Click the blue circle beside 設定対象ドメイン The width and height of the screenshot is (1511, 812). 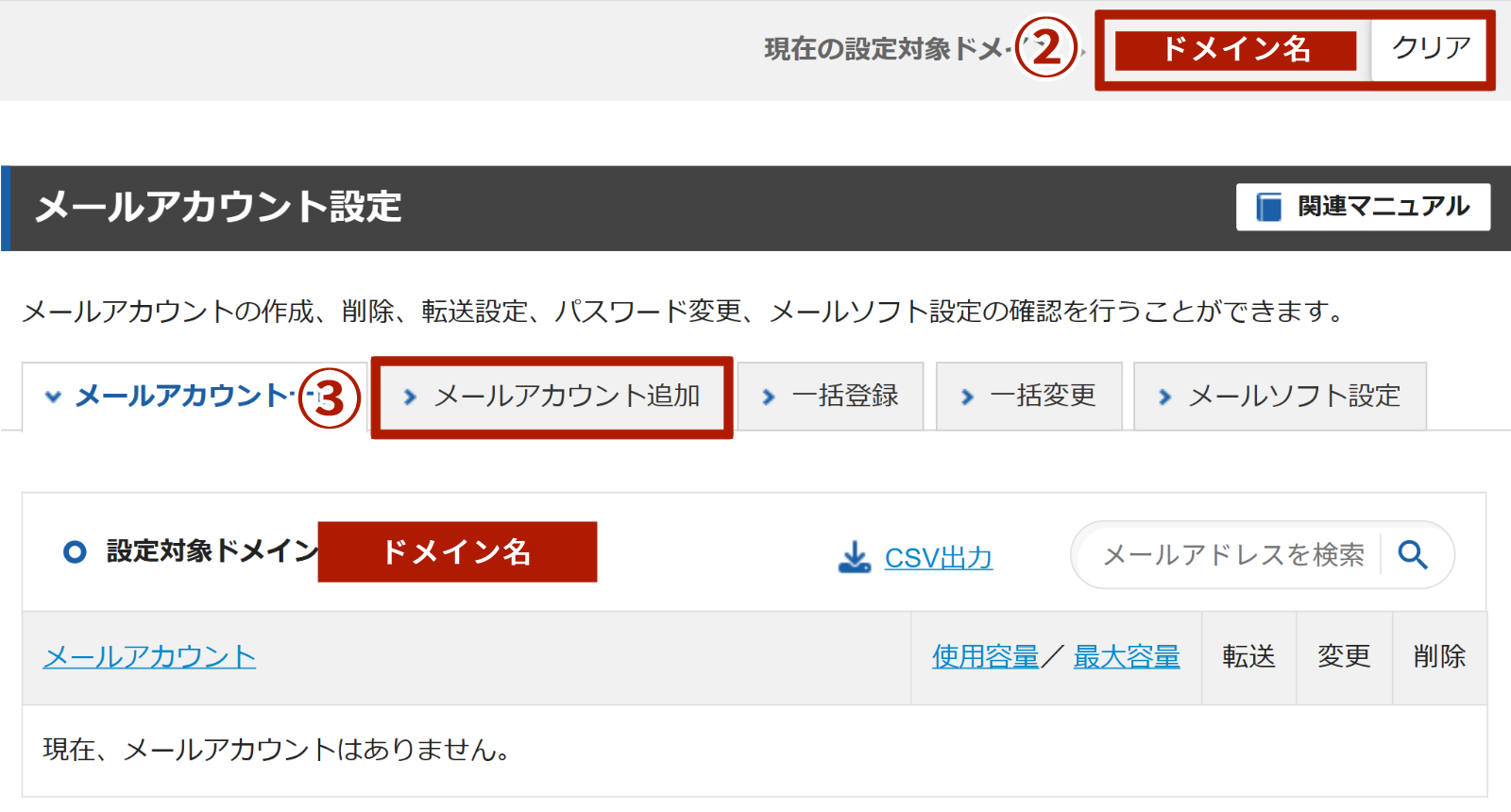(x=75, y=552)
